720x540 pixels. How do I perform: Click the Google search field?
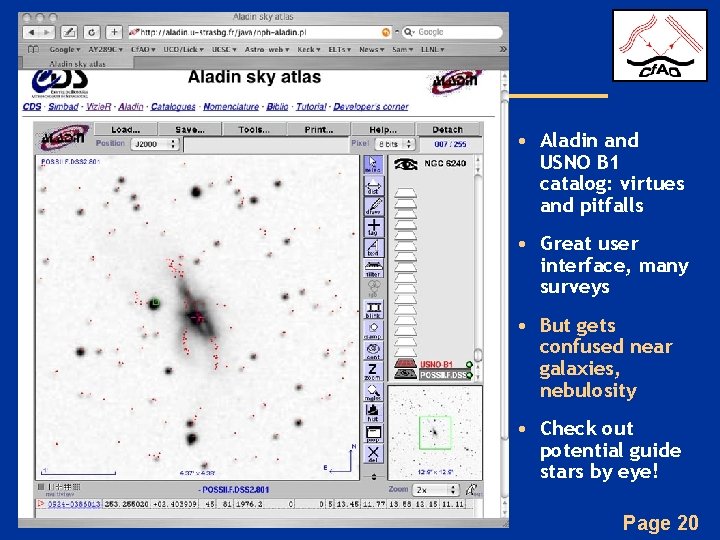(452, 32)
